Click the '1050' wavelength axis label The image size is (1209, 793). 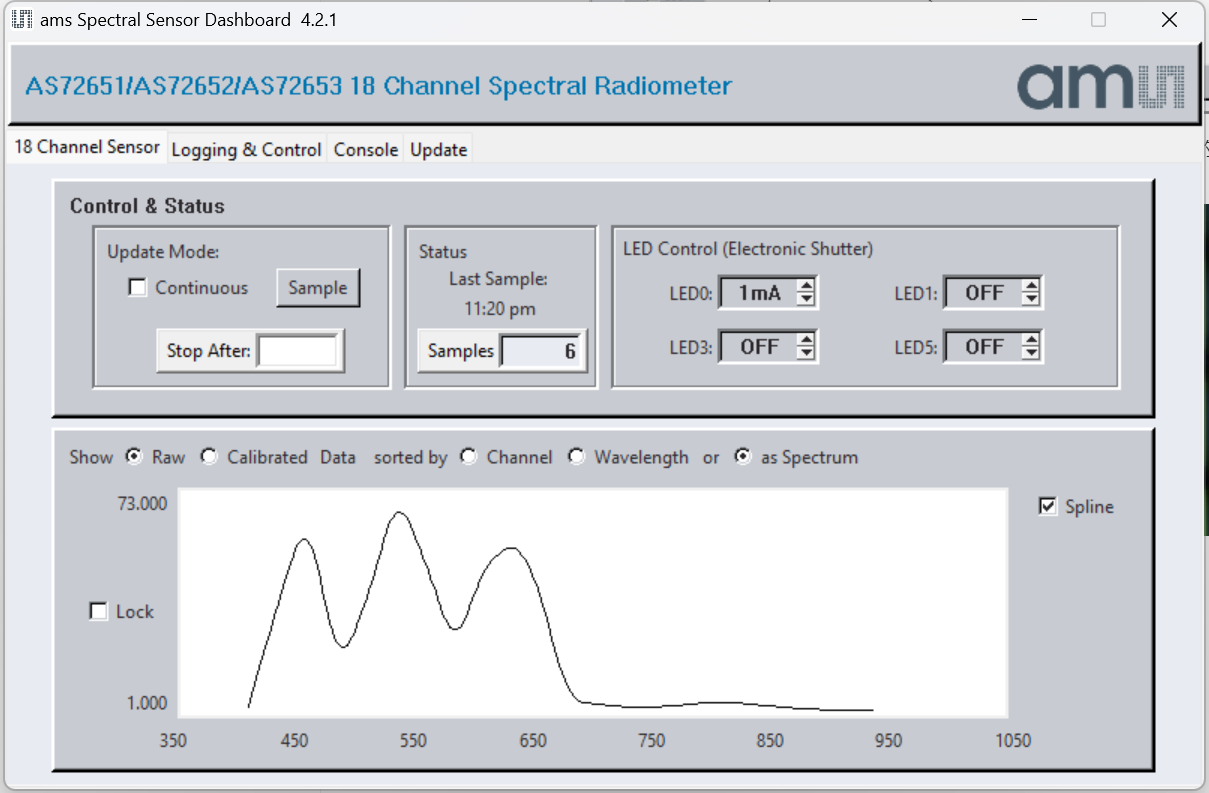click(1013, 741)
